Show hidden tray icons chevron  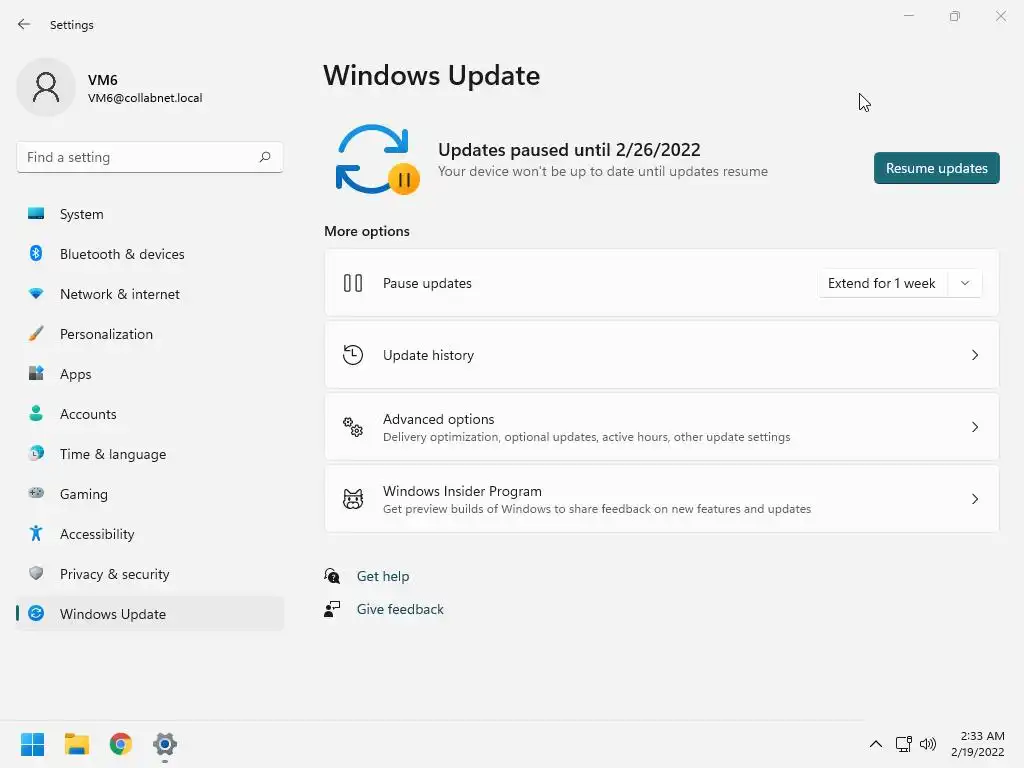click(876, 744)
